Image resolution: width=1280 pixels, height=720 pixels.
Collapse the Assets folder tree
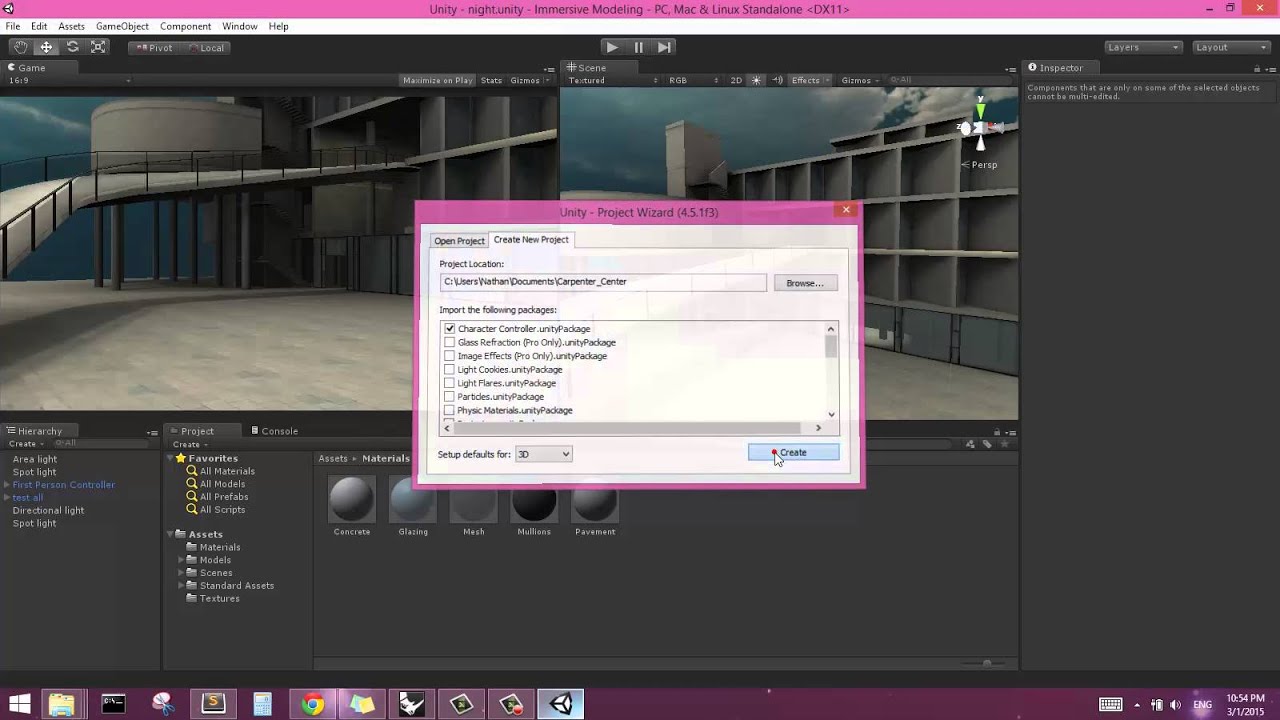[171, 535]
